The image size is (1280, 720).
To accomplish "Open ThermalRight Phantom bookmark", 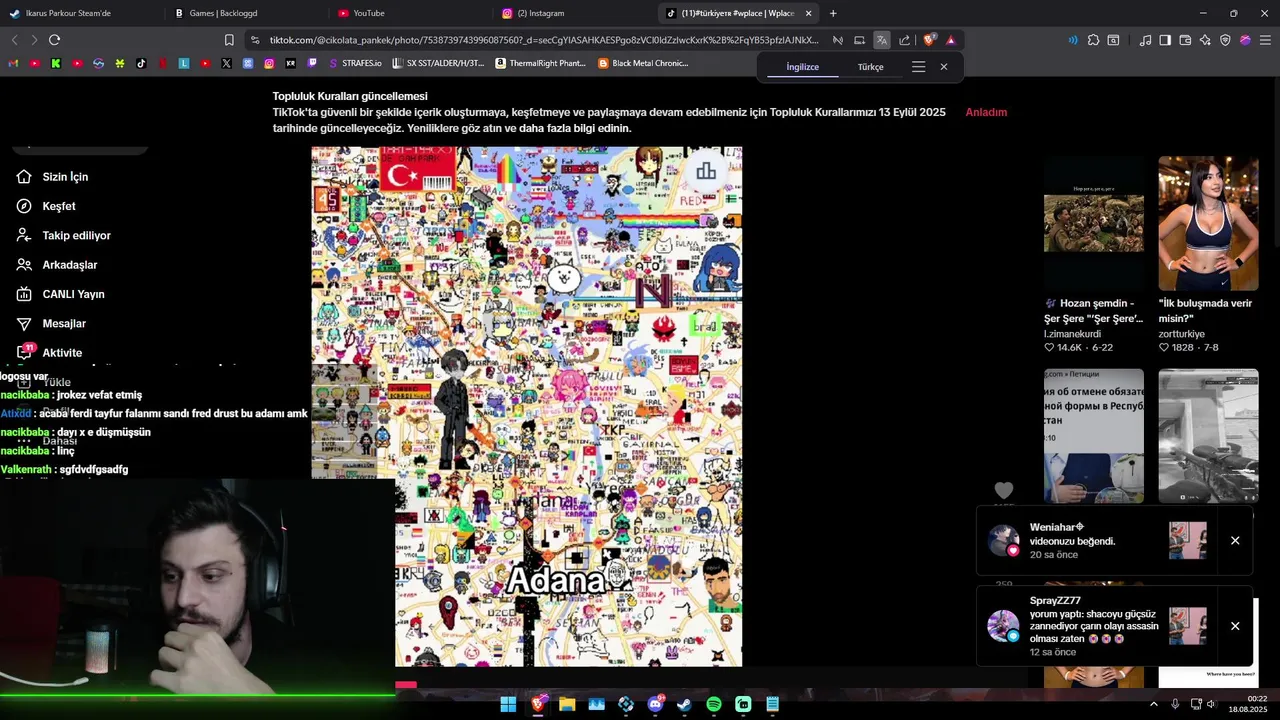I will point(540,63).
